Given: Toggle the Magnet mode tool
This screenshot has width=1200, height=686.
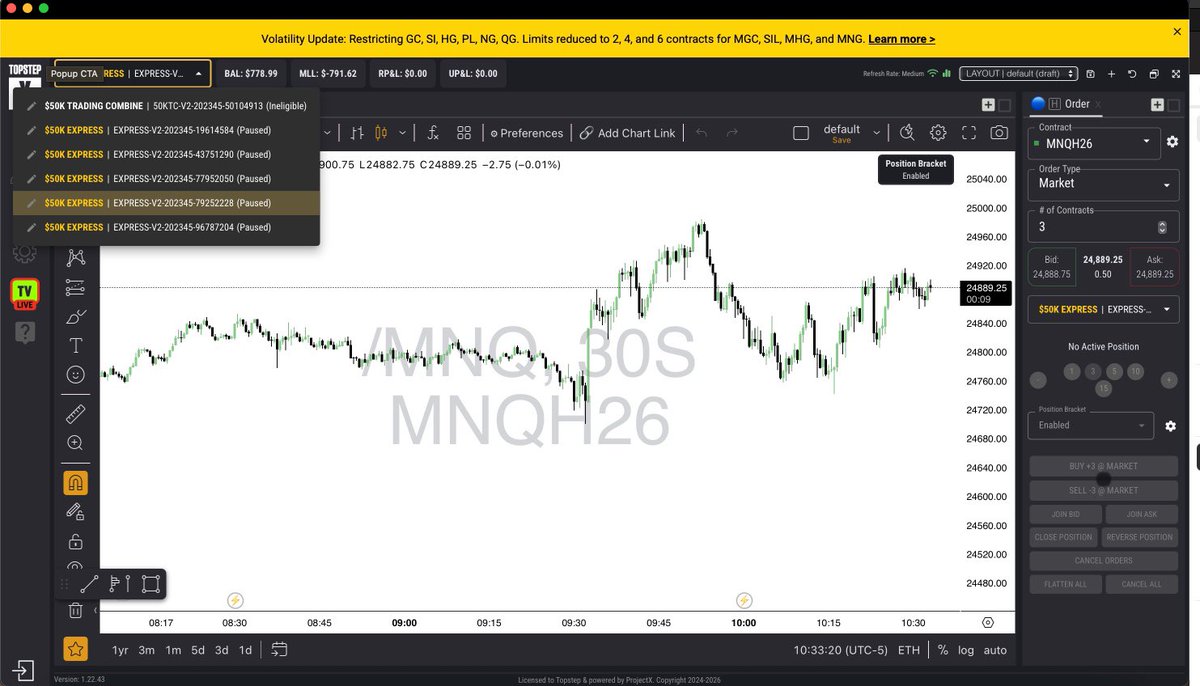Looking at the screenshot, I should [x=75, y=483].
